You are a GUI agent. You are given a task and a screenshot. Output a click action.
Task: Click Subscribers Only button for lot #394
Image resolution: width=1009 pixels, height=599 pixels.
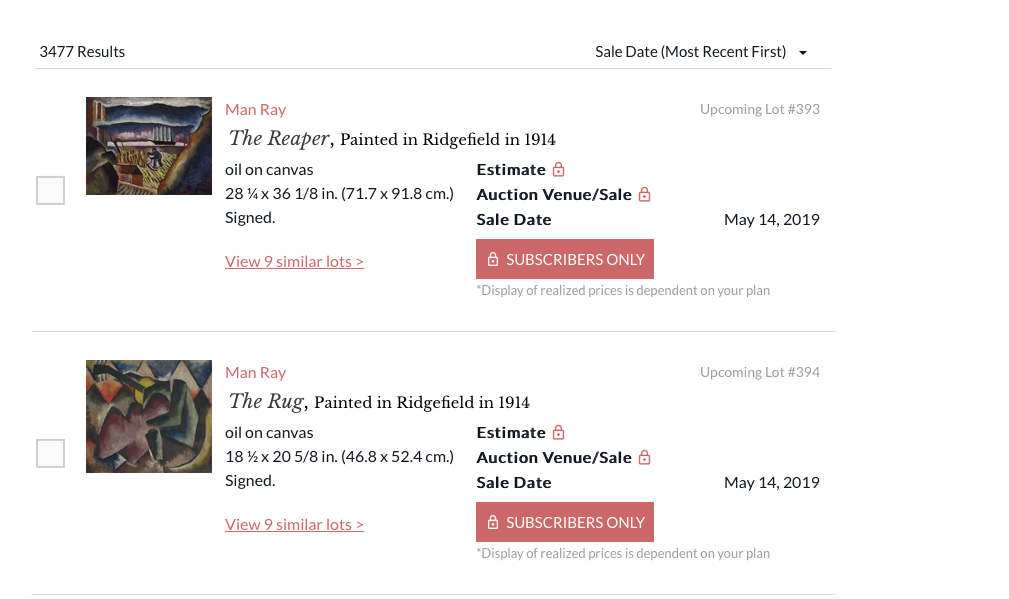click(x=565, y=522)
